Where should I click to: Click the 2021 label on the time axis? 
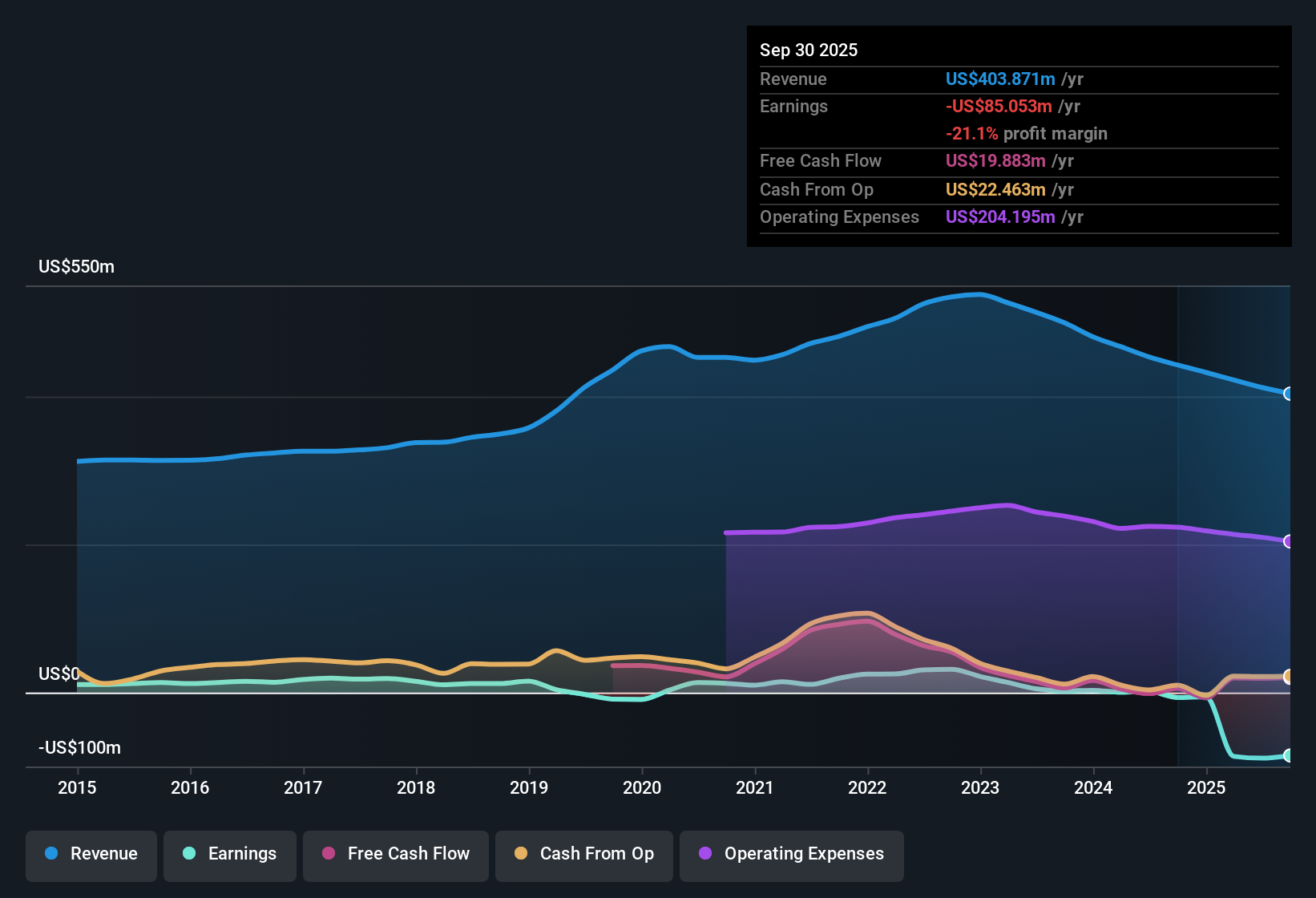tap(755, 788)
